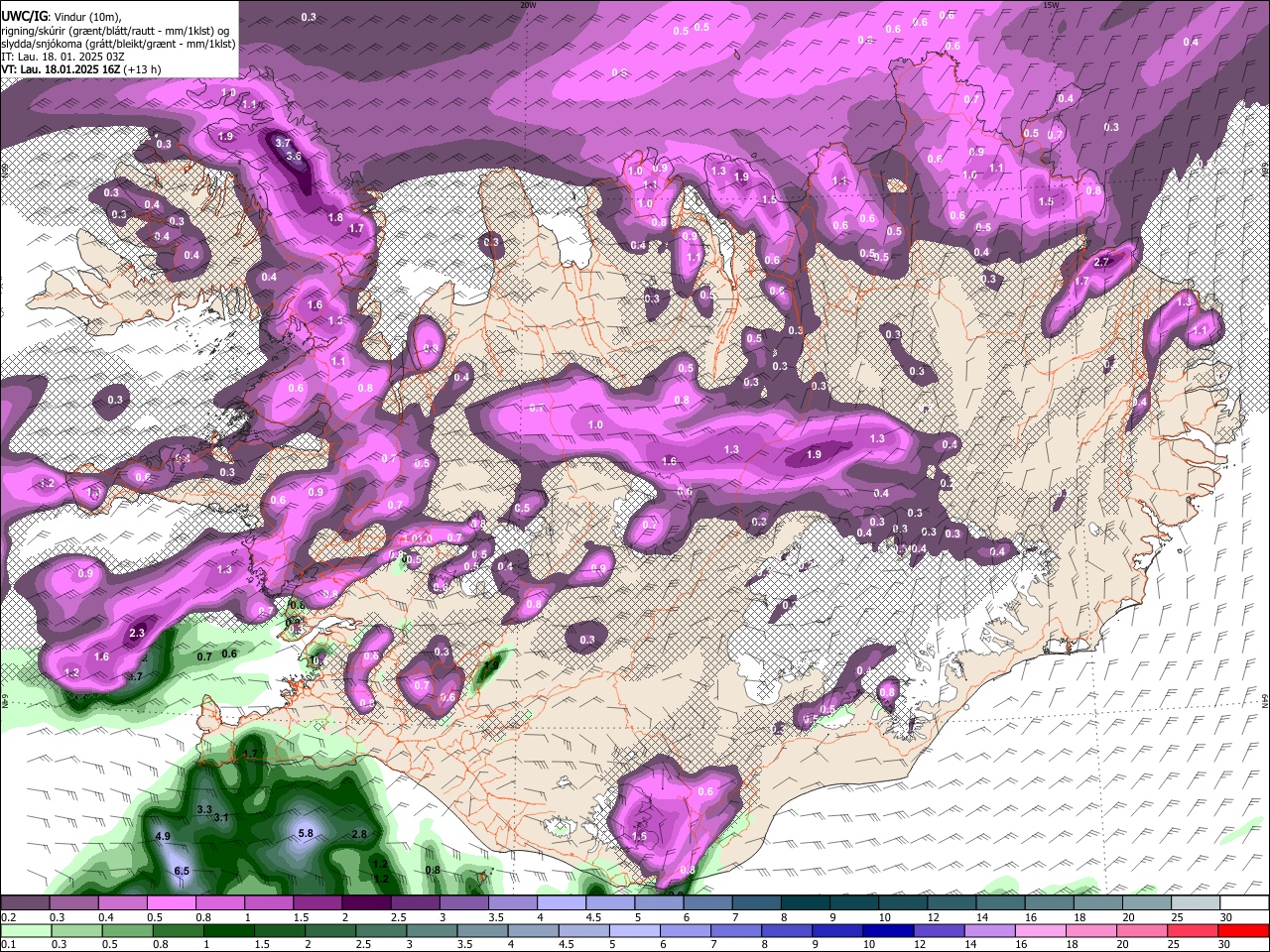The width and height of the screenshot is (1270, 952).
Task: Click the '2.3' snow value on the map
Action: [138, 633]
